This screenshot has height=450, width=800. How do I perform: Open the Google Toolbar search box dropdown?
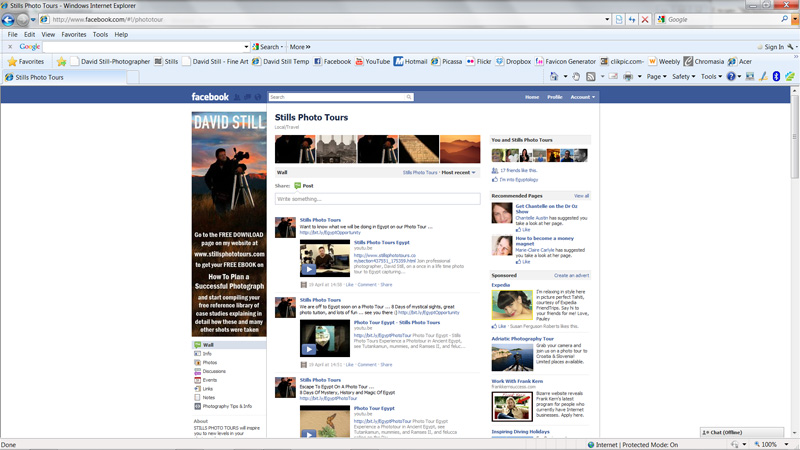pyautogui.click(x=246, y=47)
